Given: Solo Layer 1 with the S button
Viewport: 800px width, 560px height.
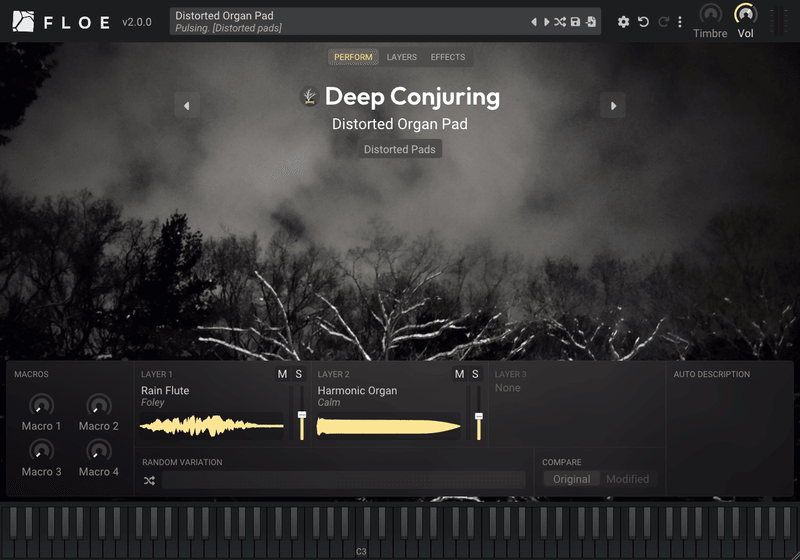Looking at the screenshot, I should [298, 374].
